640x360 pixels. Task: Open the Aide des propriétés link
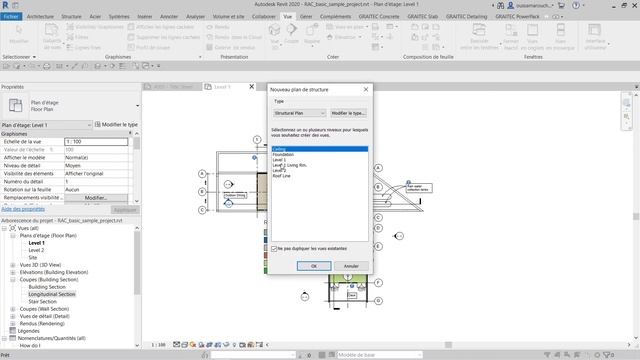pos(23,209)
